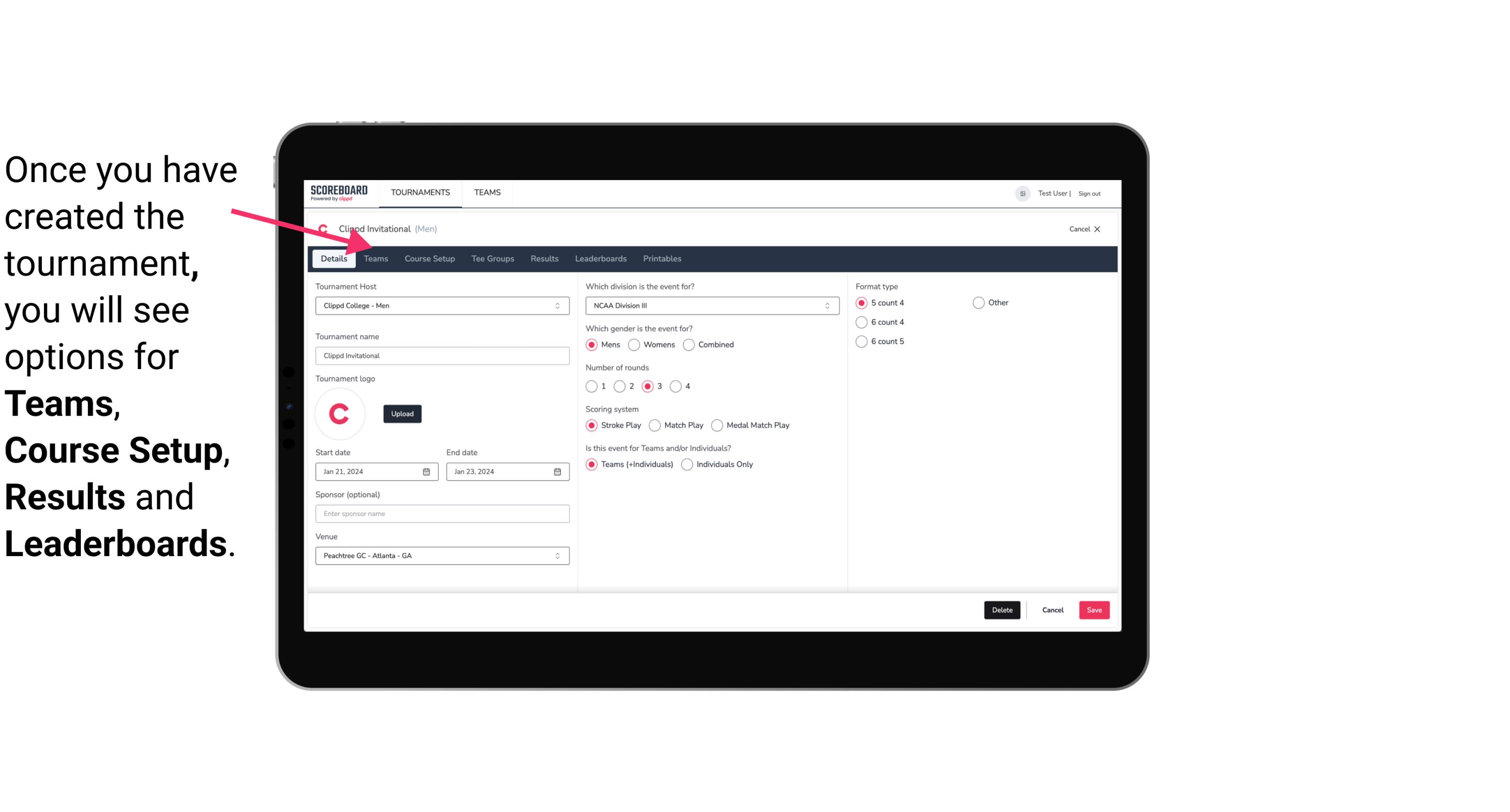Screen dimensions: 1510x812
Task: Click the red tournament logo C icon
Action: pyautogui.click(x=339, y=413)
